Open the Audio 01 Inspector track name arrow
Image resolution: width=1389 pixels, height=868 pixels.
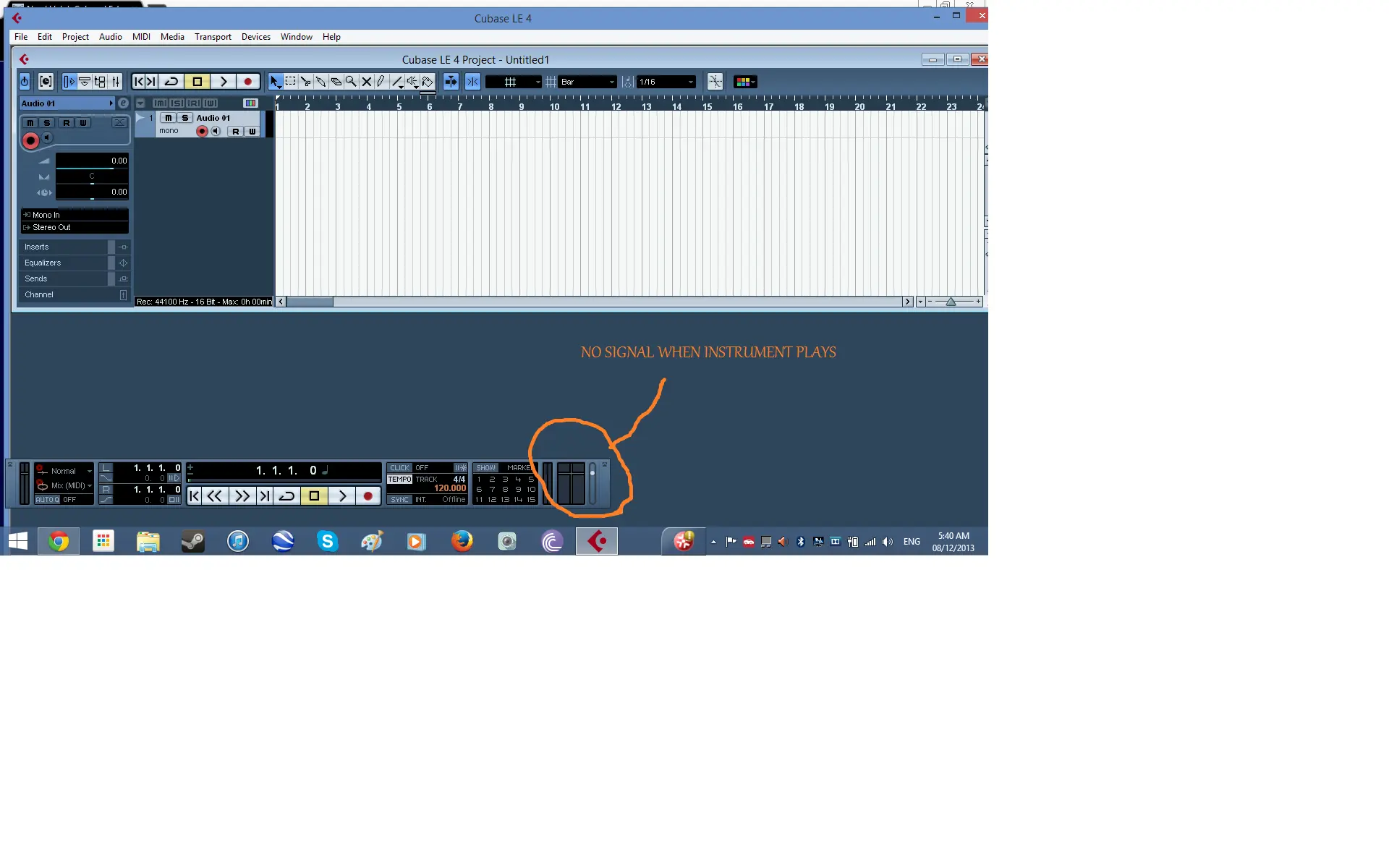pos(111,103)
